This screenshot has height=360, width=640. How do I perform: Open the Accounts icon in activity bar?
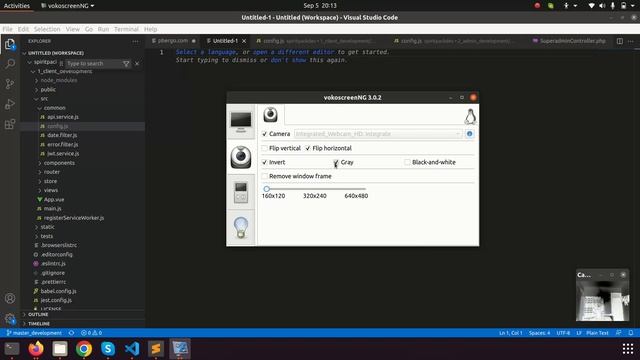tap(10, 298)
